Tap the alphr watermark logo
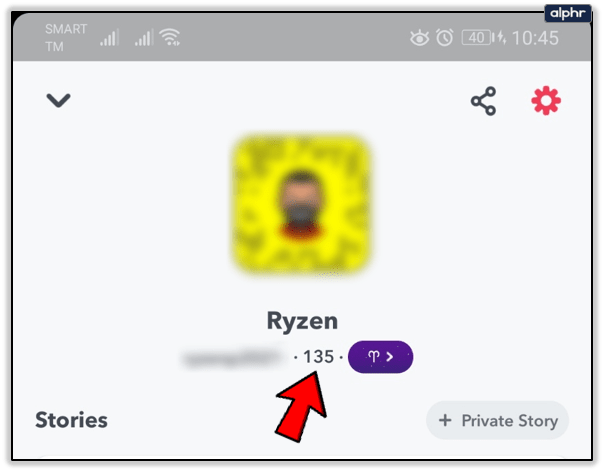 (x=568, y=13)
